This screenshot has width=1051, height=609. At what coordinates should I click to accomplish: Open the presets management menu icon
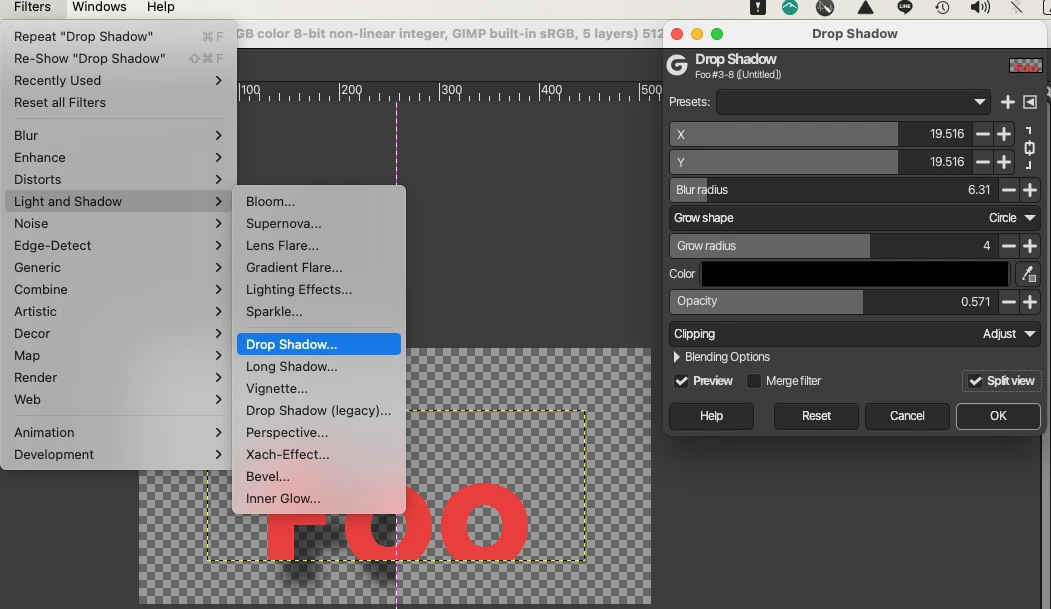[1029, 102]
